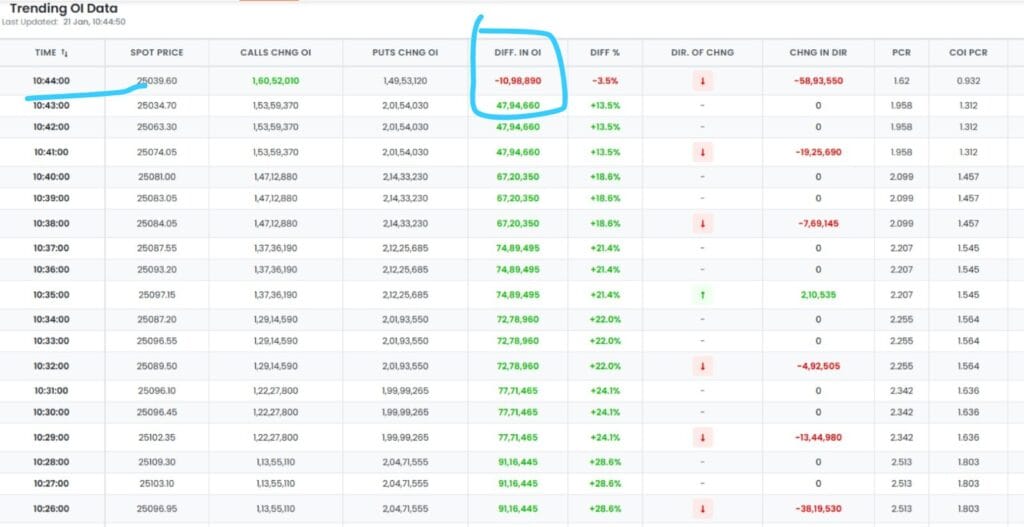Click the CHNG IN DIR column header

point(817,52)
